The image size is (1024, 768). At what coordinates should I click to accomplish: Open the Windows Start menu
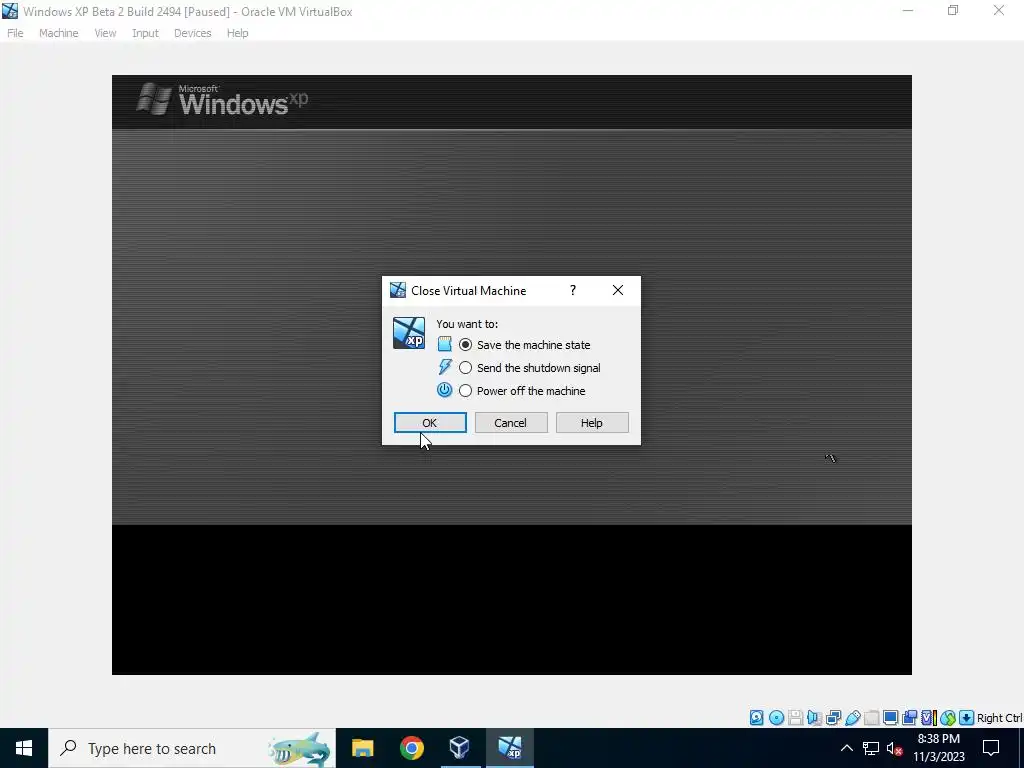point(24,748)
